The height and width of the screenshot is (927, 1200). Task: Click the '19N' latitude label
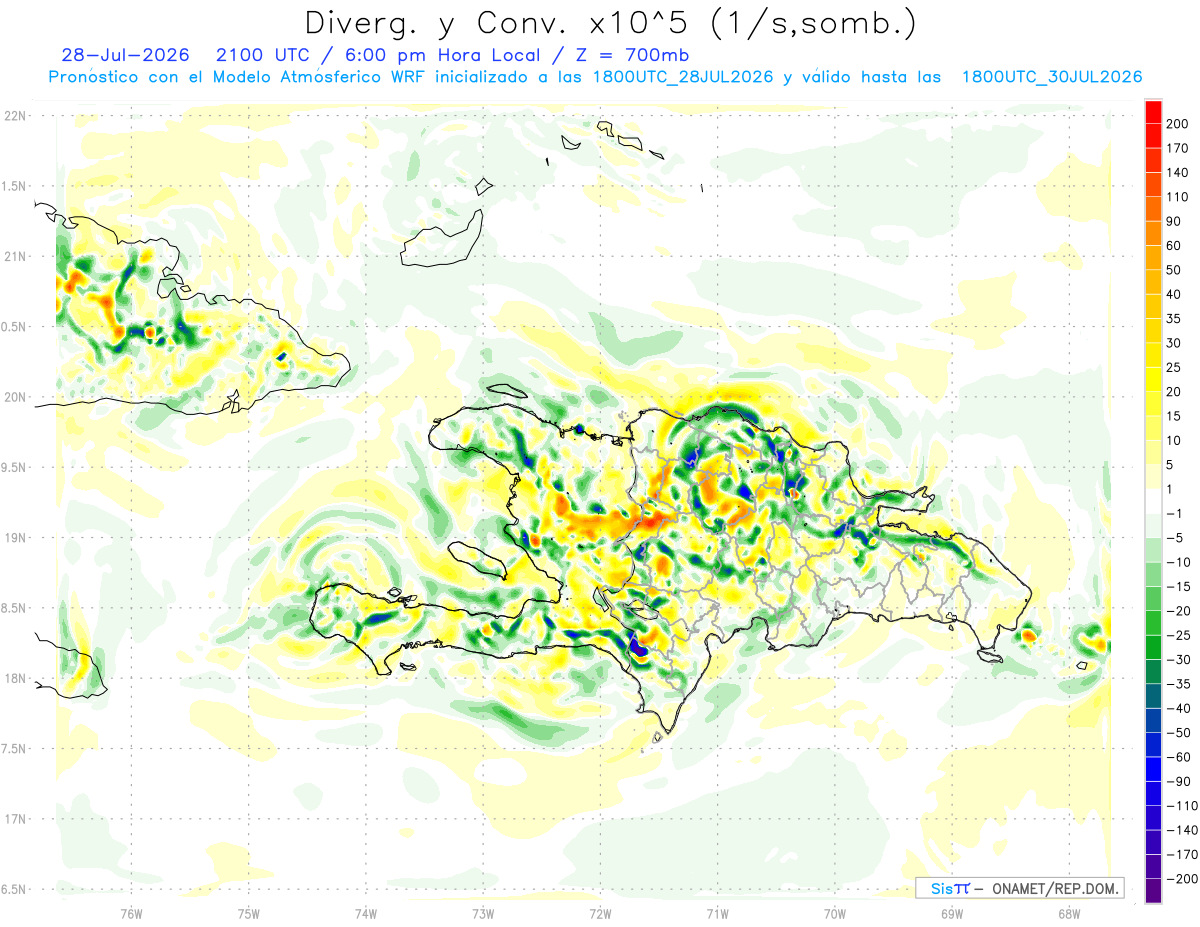(15, 538)
